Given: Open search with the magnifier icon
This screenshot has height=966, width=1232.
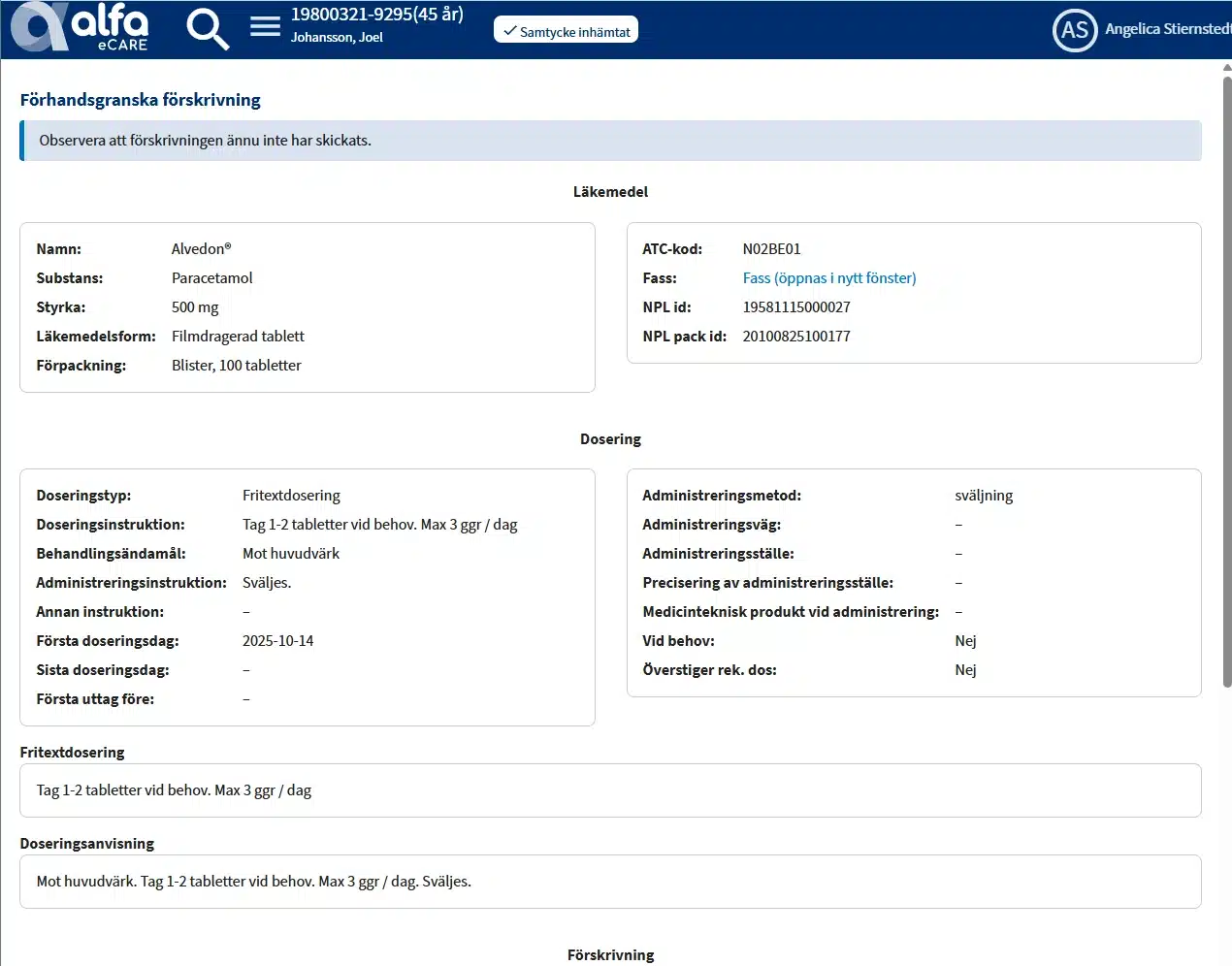Looking at the screenshot, I should click(207, 29).
